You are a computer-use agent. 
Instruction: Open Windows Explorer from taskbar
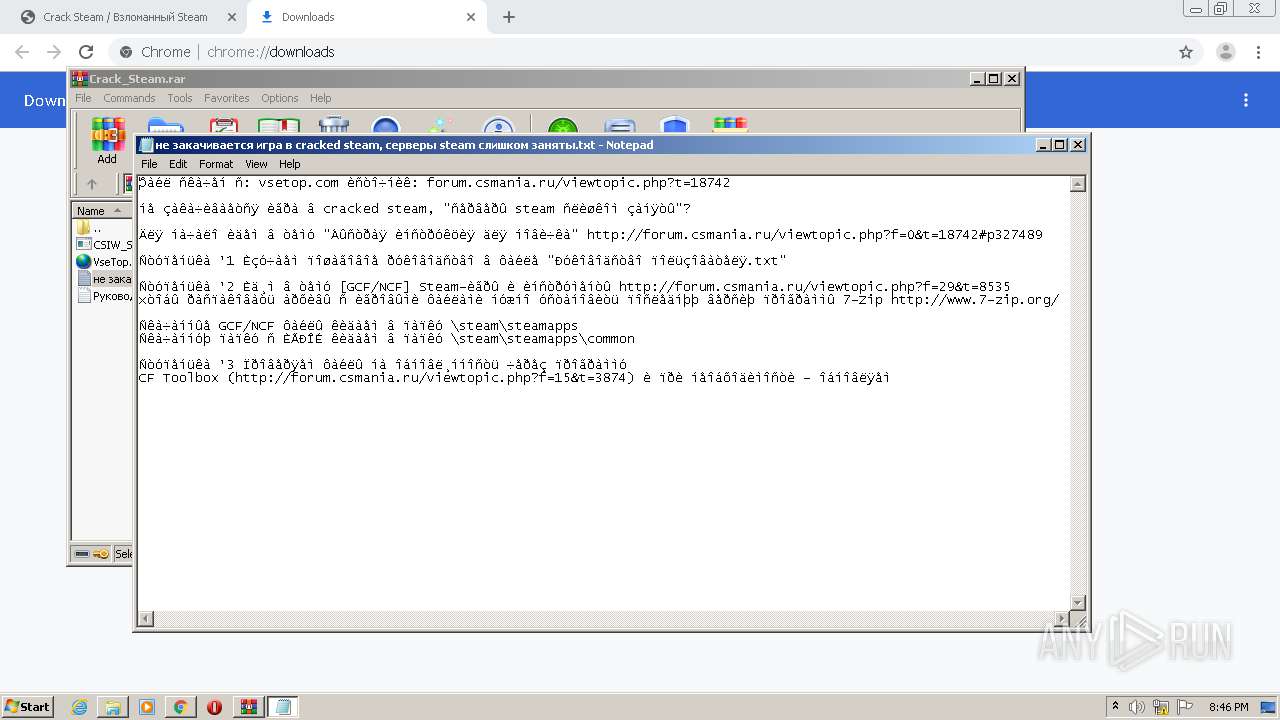(x=113, y=707)
